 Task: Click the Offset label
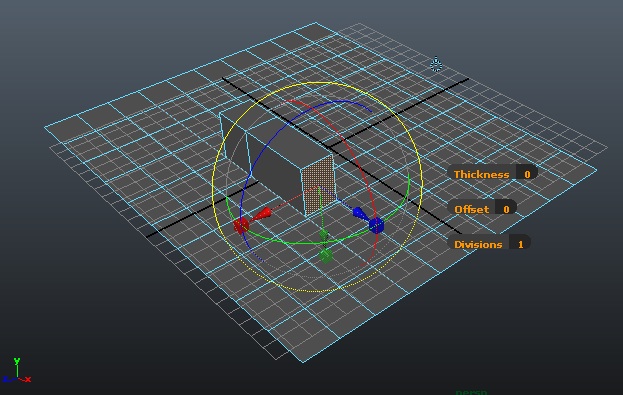click(472, 209)
